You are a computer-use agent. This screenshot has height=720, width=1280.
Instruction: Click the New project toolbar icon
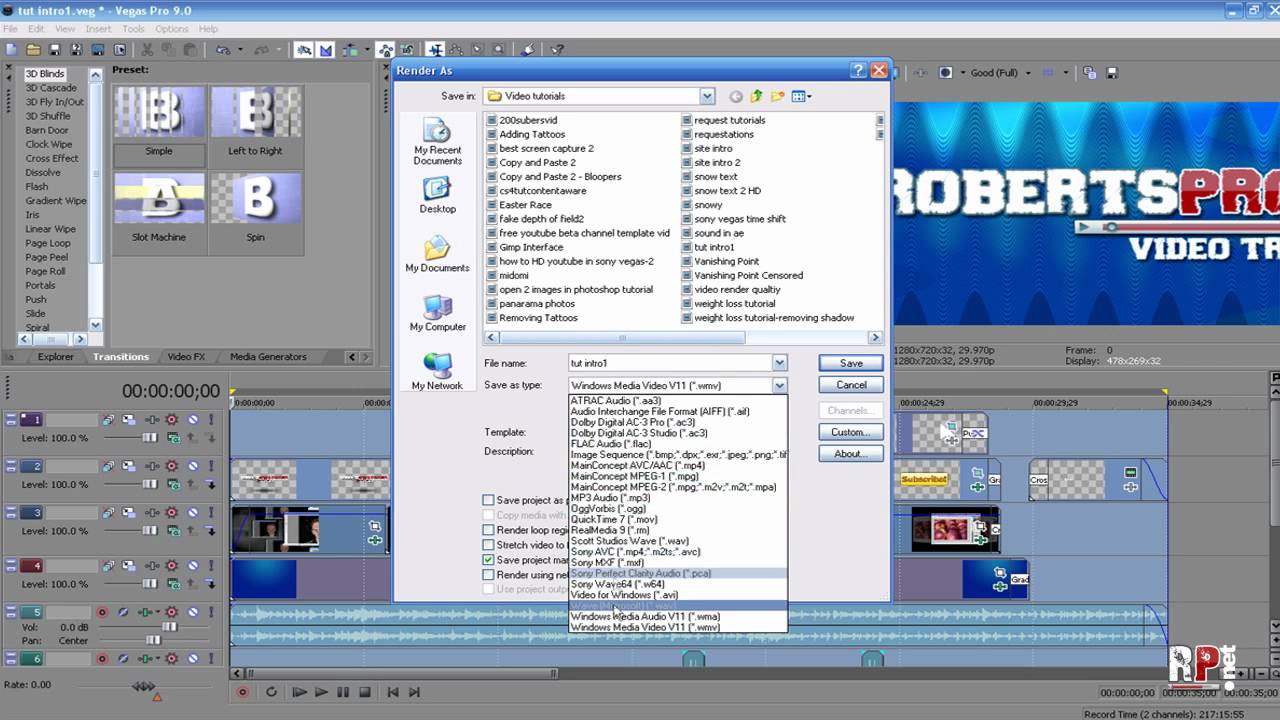pos(11,49)
